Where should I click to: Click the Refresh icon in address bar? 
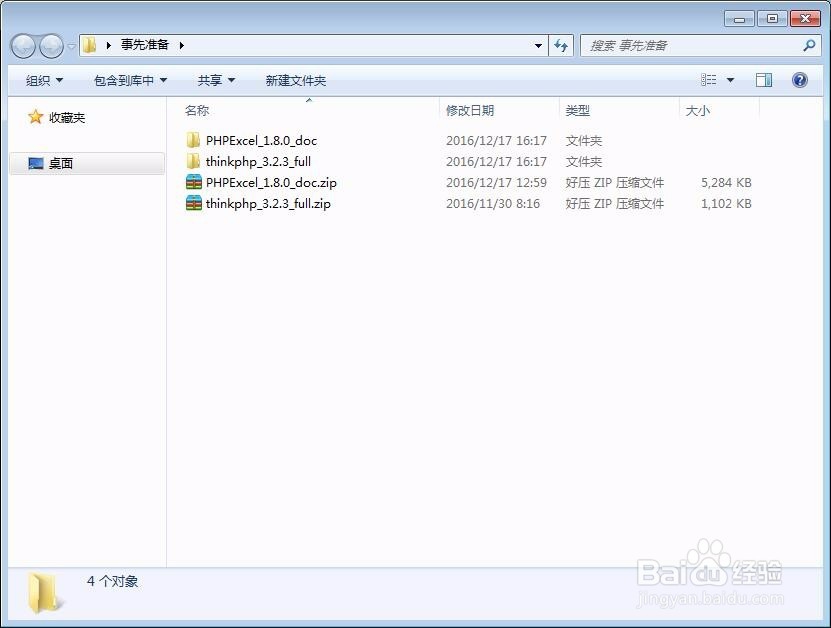(561, 45)
